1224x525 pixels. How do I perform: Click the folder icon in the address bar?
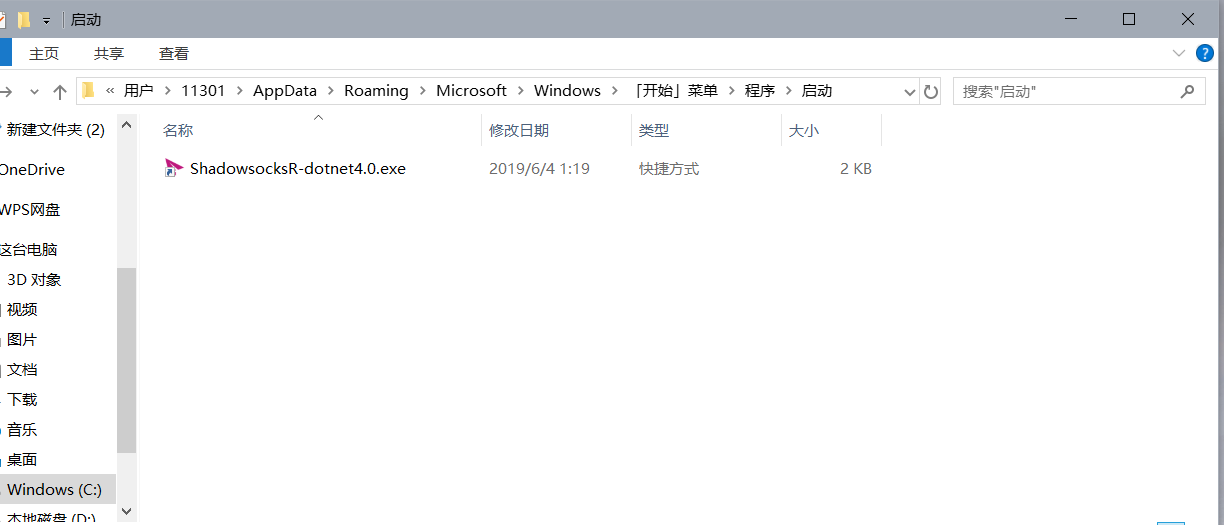click(88, 90)
